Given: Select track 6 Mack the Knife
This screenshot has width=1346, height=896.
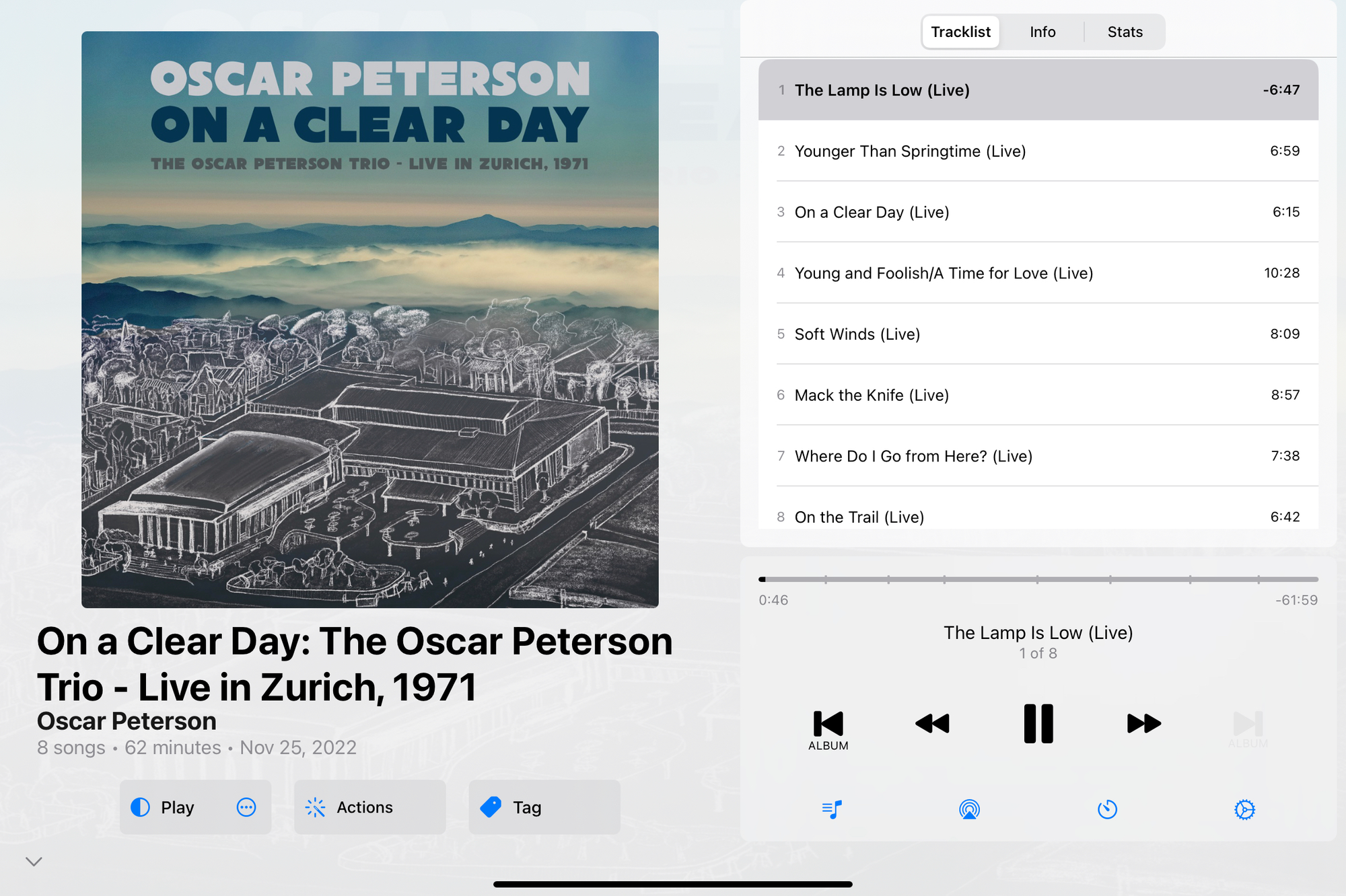Looking at the screenshot, I should coord(1038,394).
